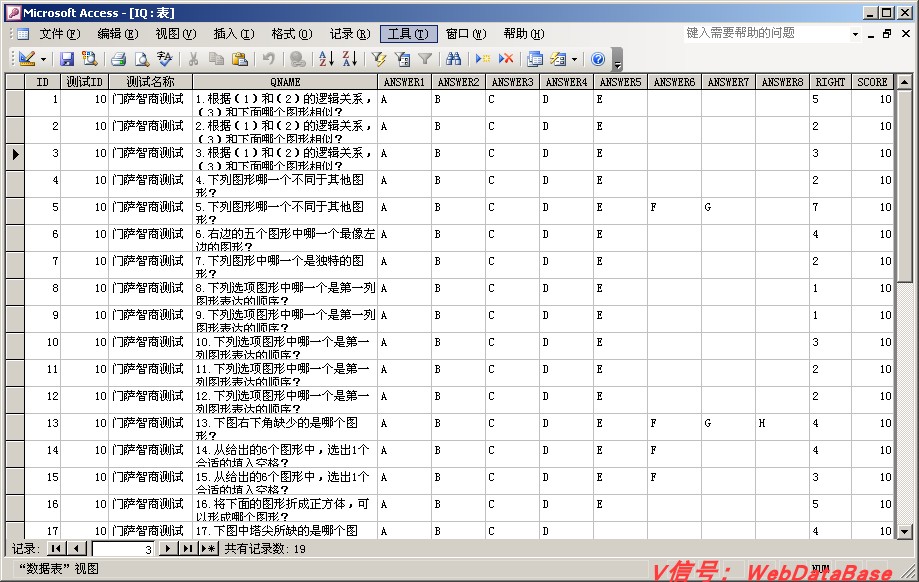Screen dimensions: 919x582
Task: Click the Paste clipboard icon
Action: click(x=240, y=59)
